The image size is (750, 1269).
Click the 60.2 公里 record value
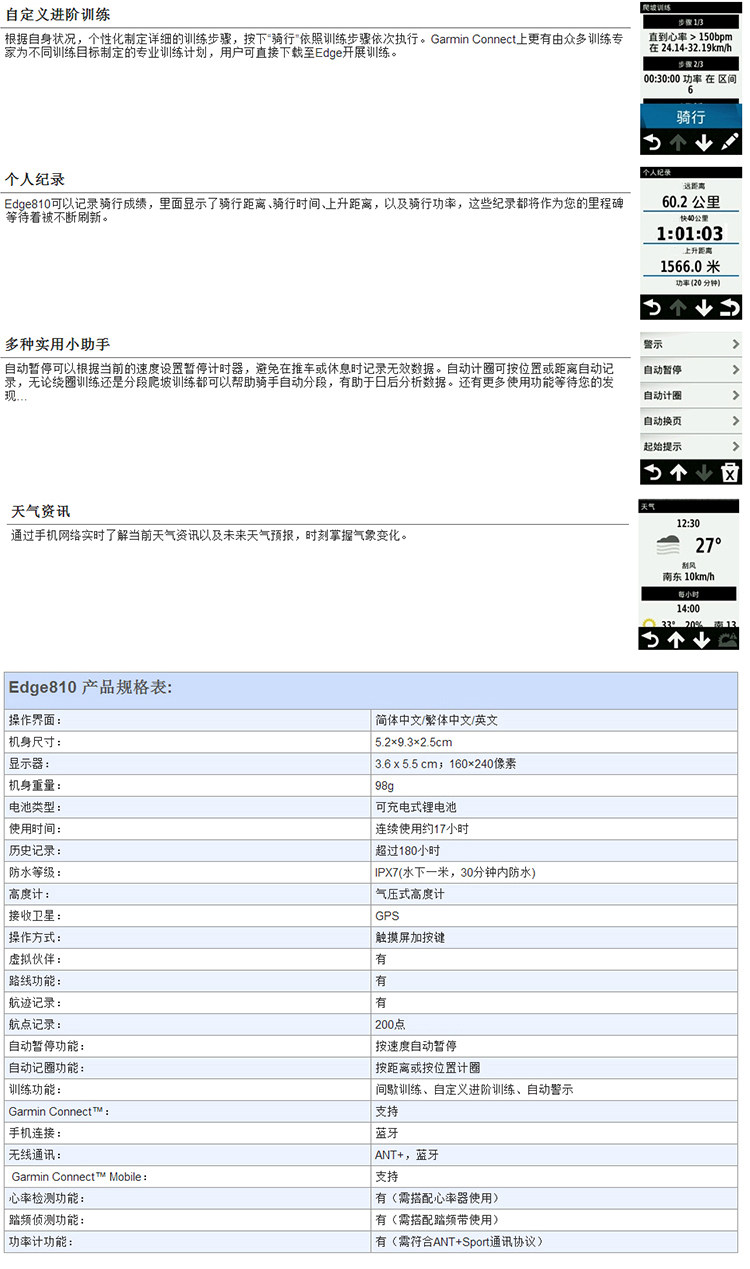[x=691, y=203]
